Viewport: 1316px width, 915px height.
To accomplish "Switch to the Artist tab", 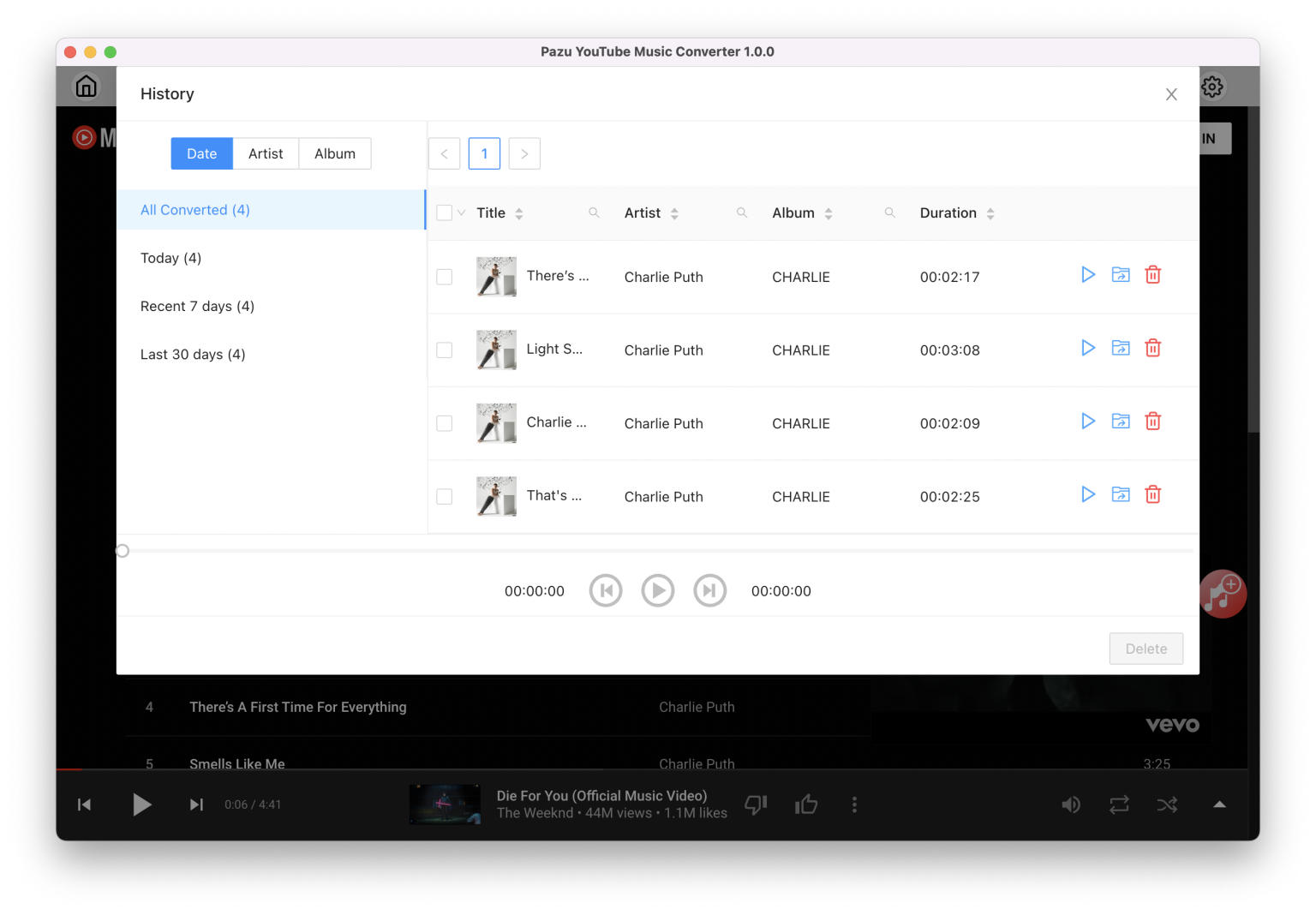I will pyautogui.click(x=266, y=153).
